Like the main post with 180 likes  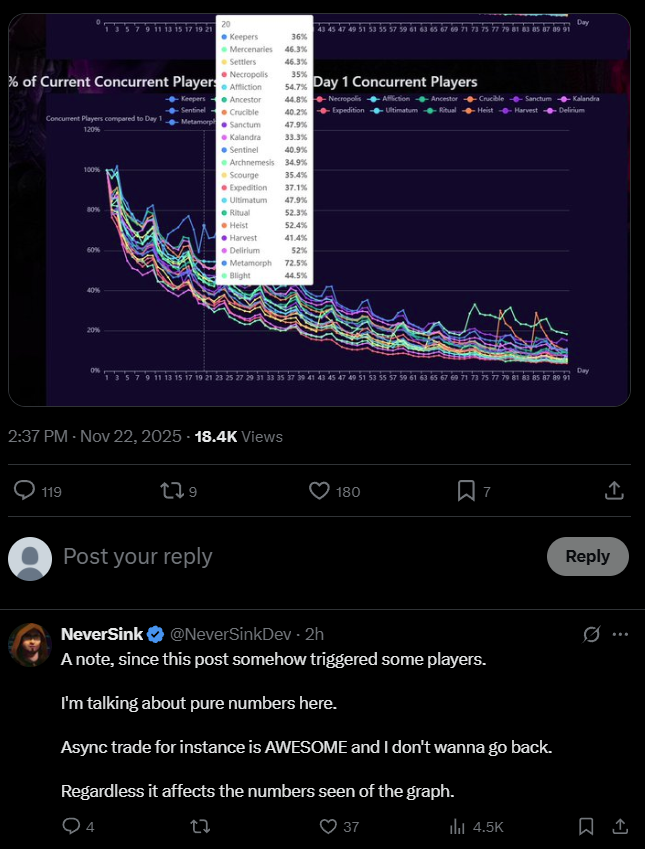coord(320,491)
